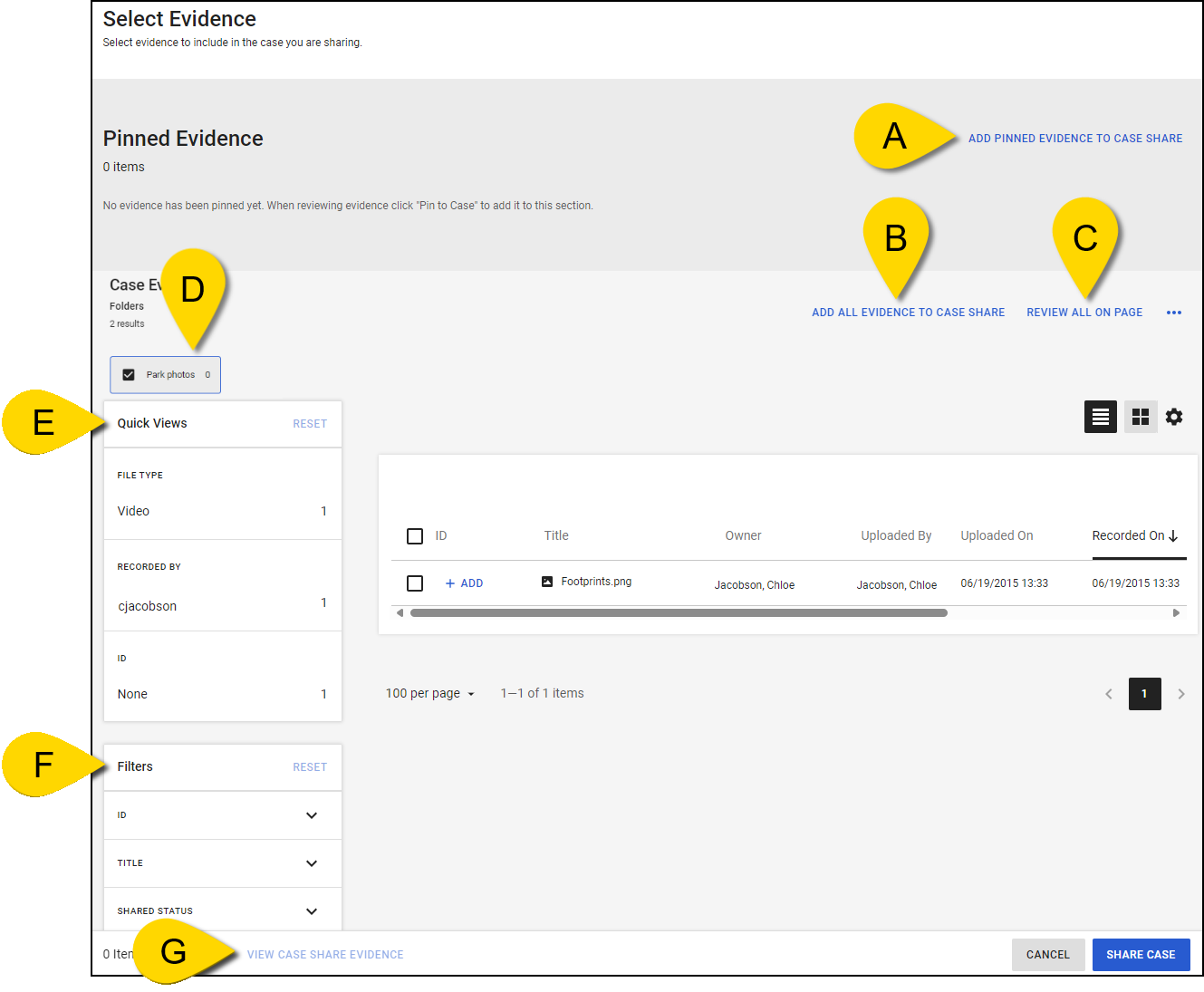The height and width of the screenshot is (992, 1204).
Task: Sort table by Owner column
Action: coord(743,536)
